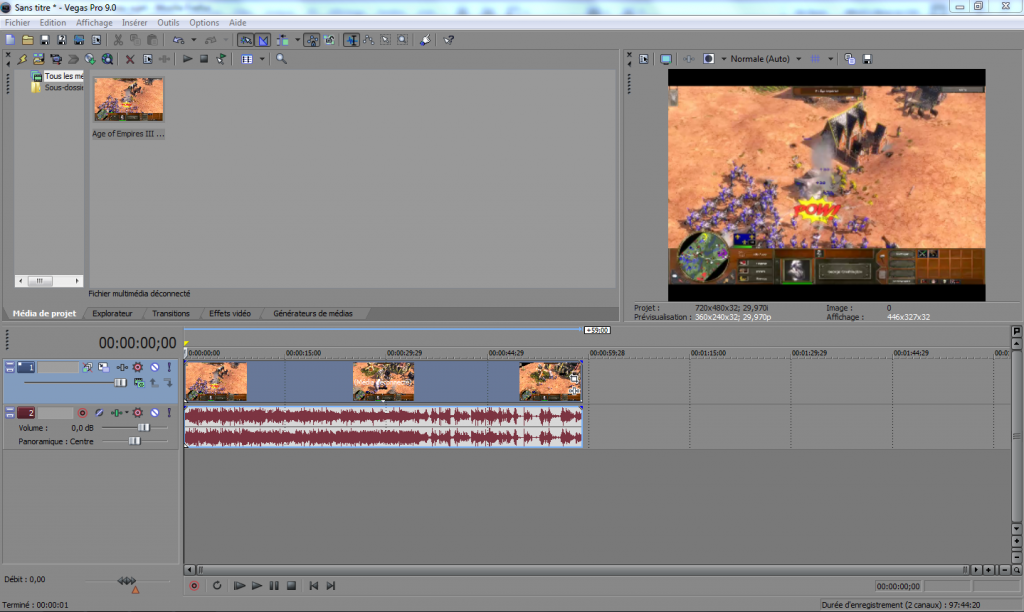Click the timeline Record button
Screen dimensions: 1024x612
coord(194,586)
